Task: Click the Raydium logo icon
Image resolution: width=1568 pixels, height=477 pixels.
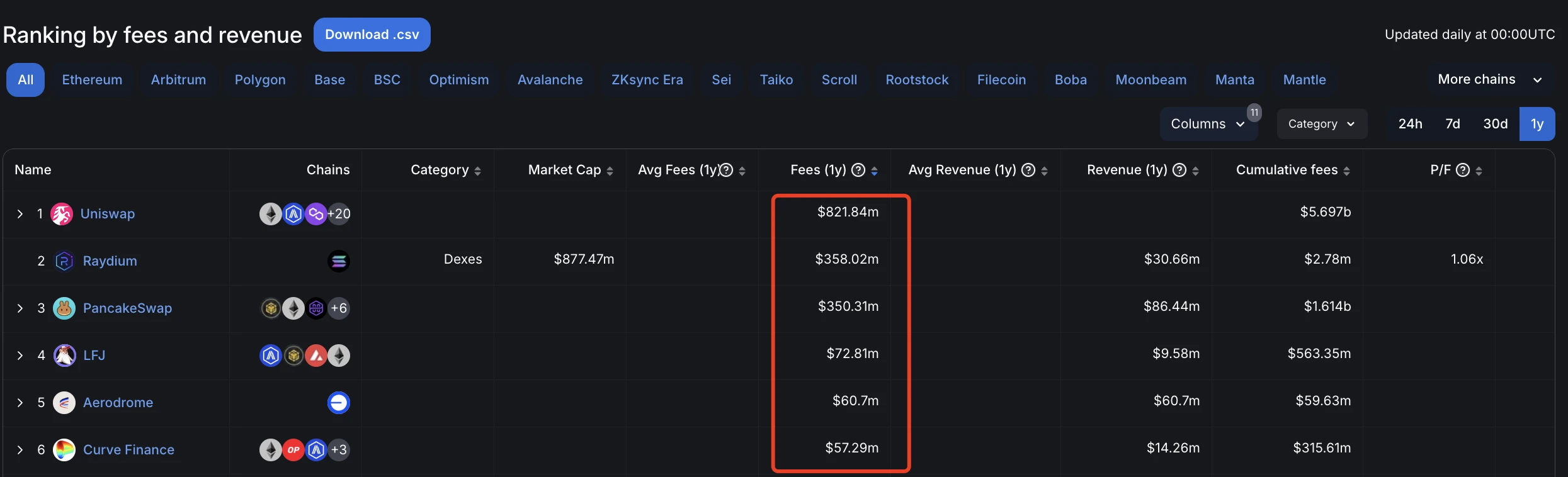Action: [x=64, y=261]
